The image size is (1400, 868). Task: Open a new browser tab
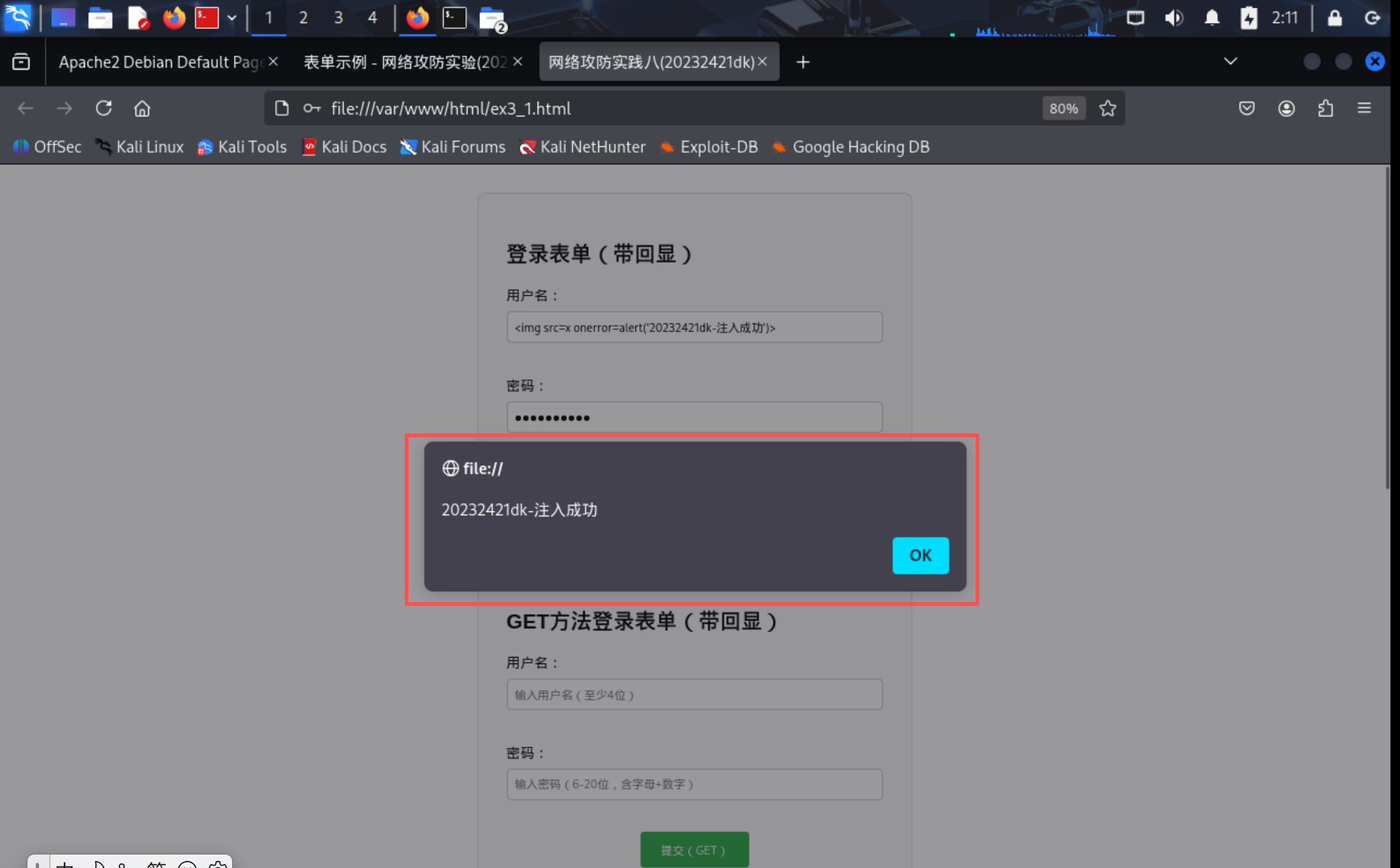pyautogui.click(x=803, y=62)
